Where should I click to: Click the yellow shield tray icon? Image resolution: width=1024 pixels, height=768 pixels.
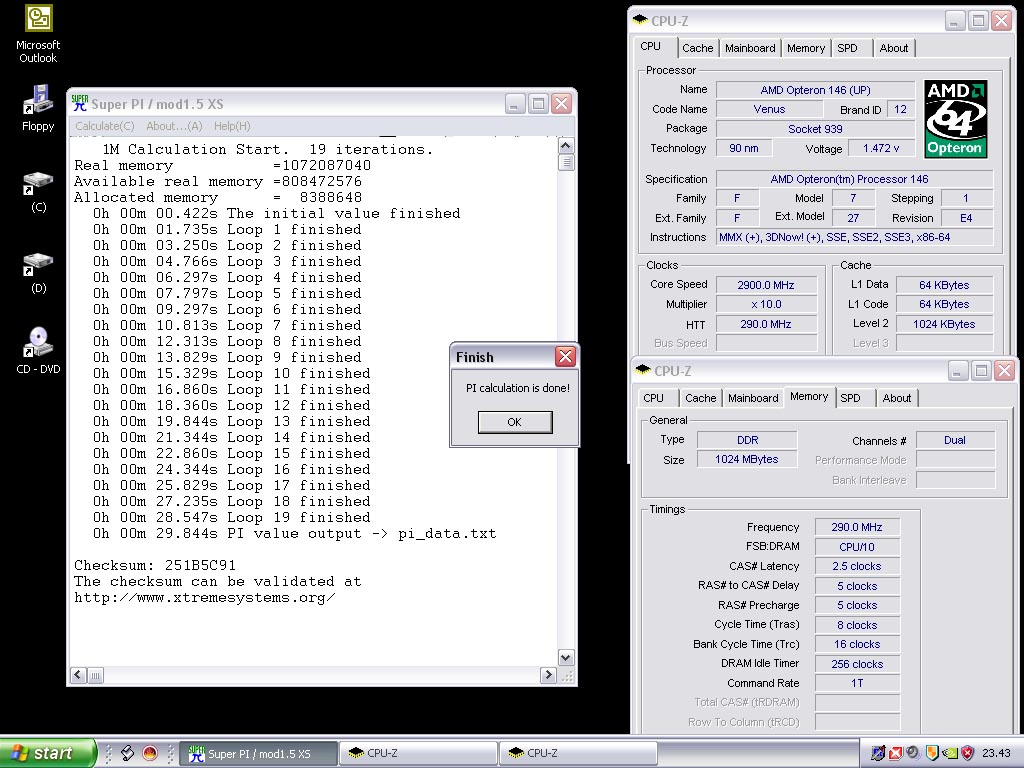932,753
